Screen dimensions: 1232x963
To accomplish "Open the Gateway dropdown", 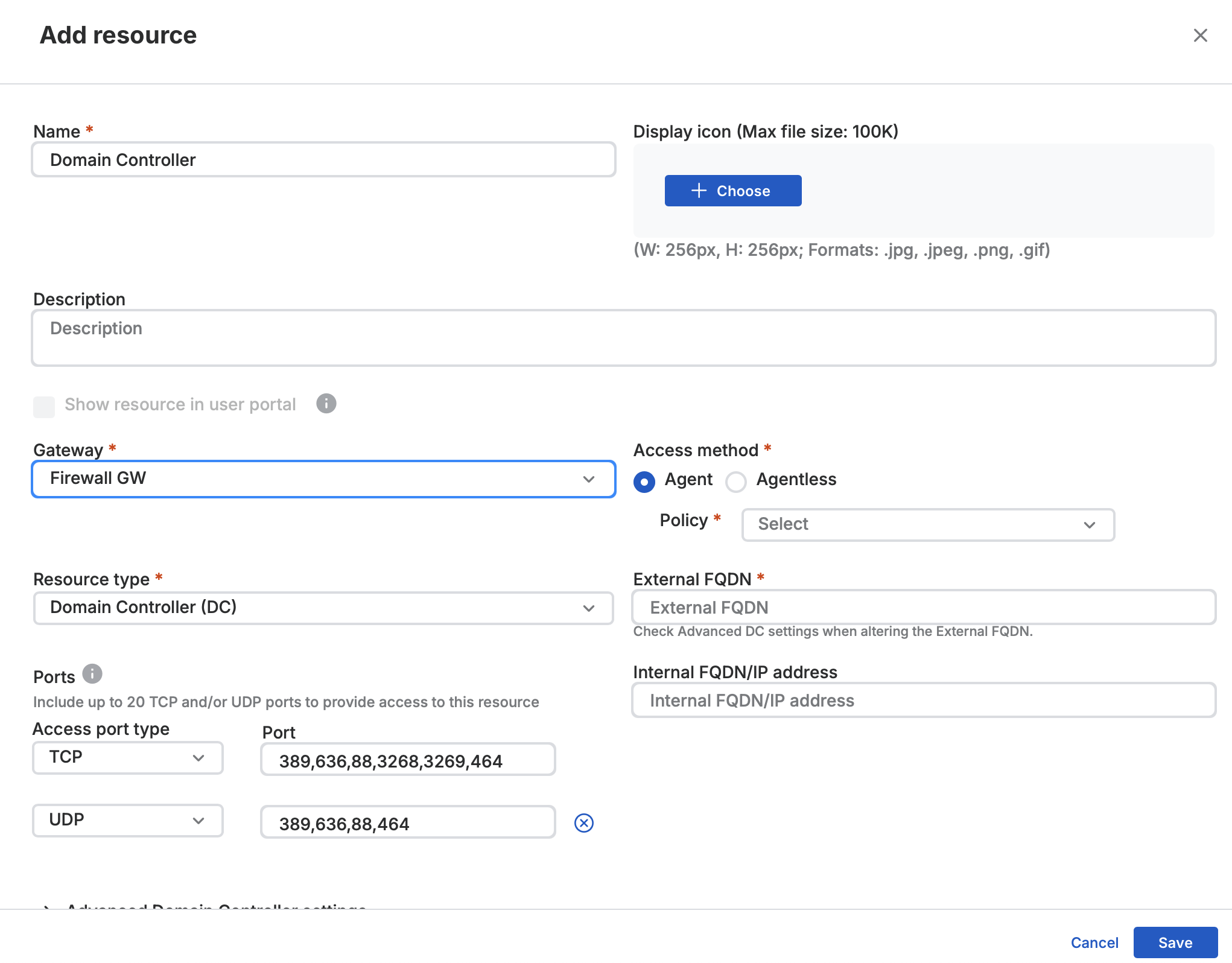I will 323,479.
